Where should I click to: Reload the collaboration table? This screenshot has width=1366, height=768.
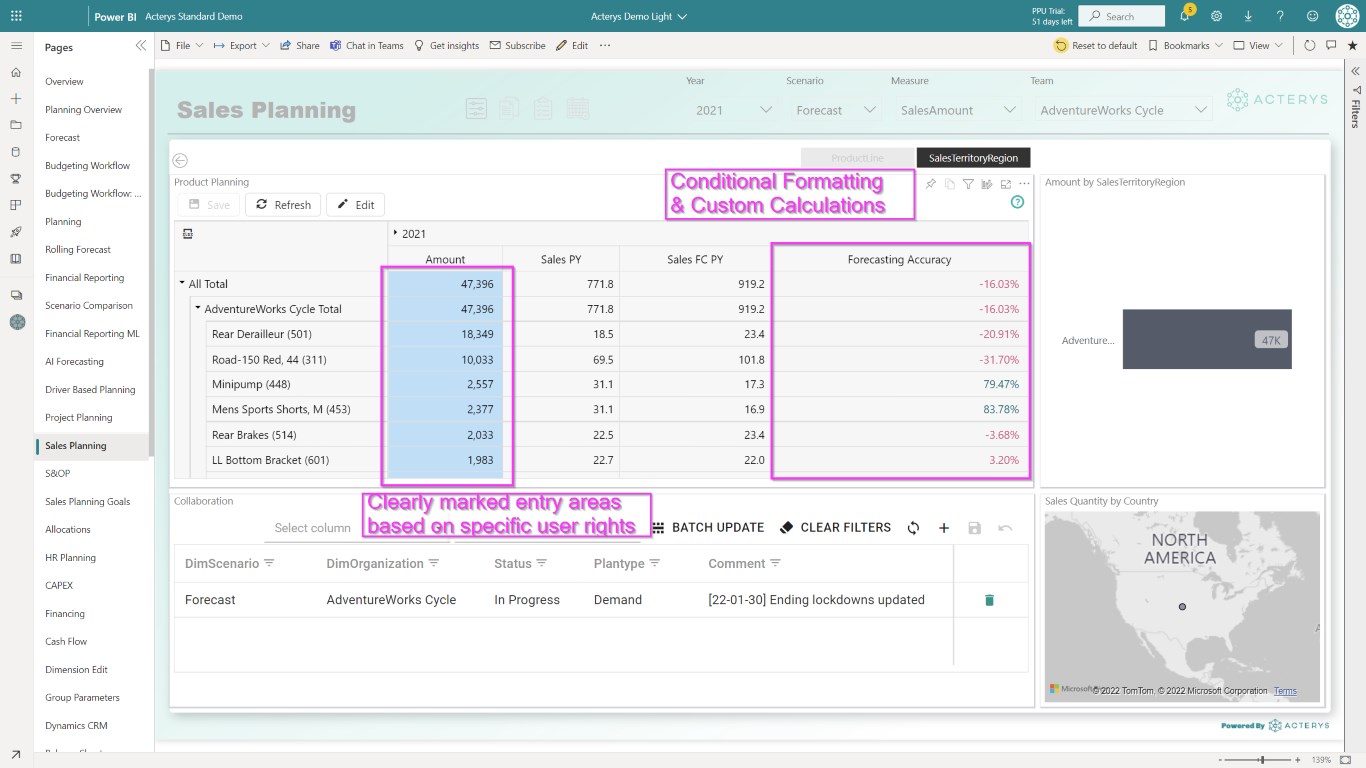pyautogui.click(x=913, y=528)
